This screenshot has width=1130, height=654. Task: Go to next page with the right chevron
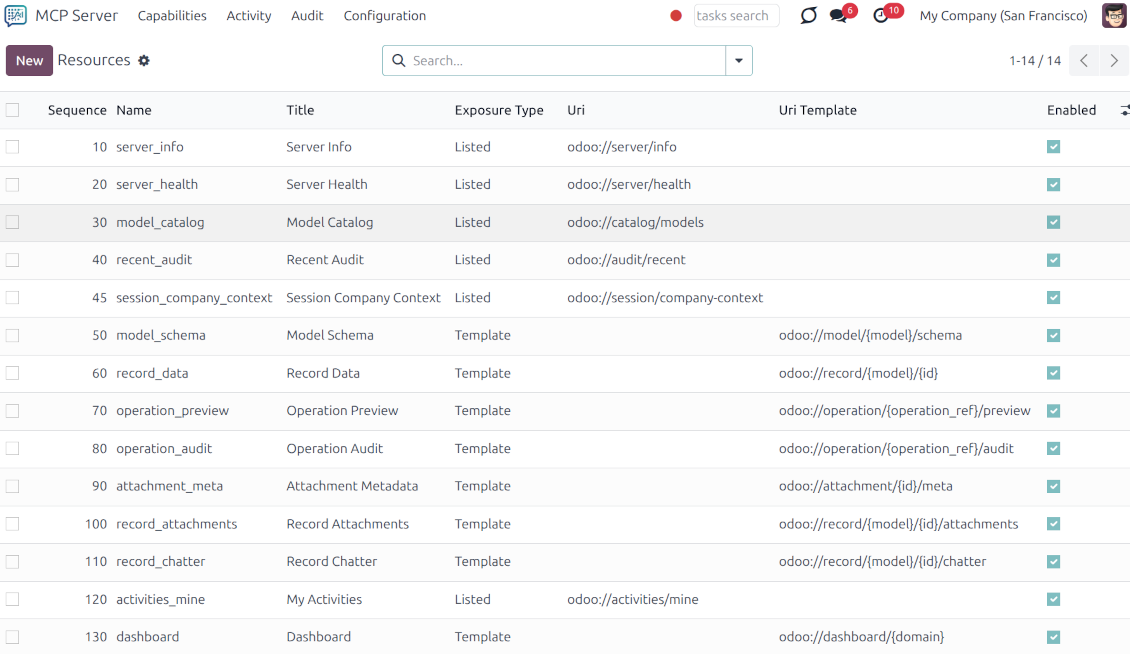[x=1113, y=60]
